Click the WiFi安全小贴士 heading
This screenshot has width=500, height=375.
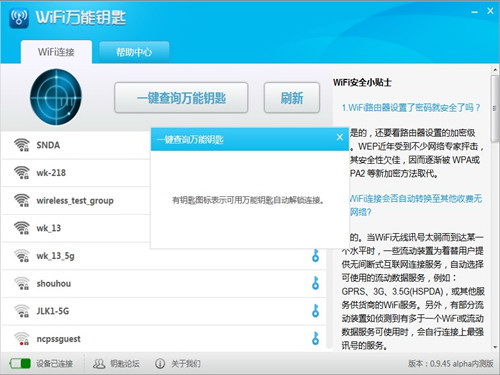tap(362, 83)
